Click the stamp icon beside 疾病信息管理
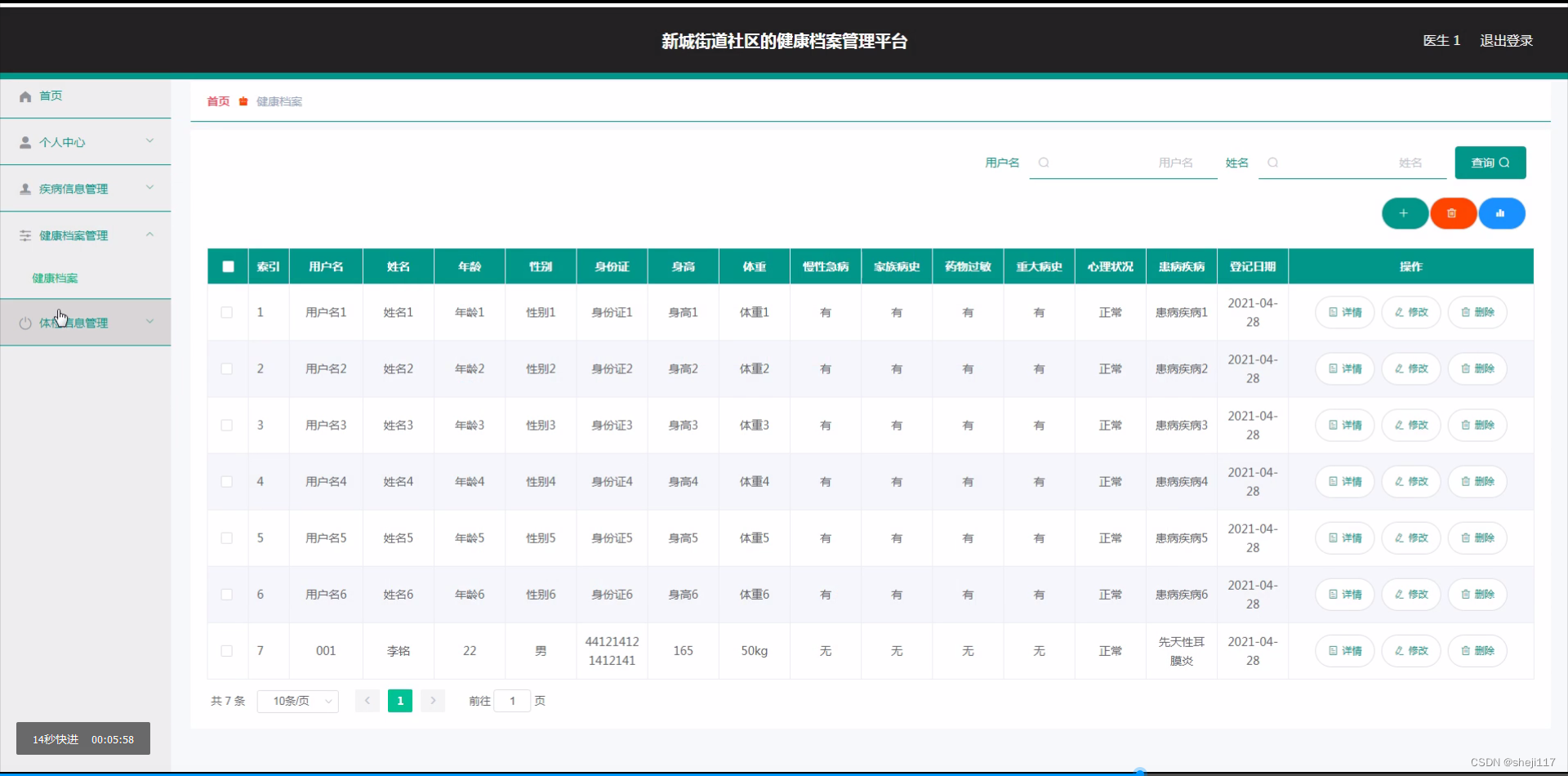This screenshot has height=776, width=1568. [24, 188]
